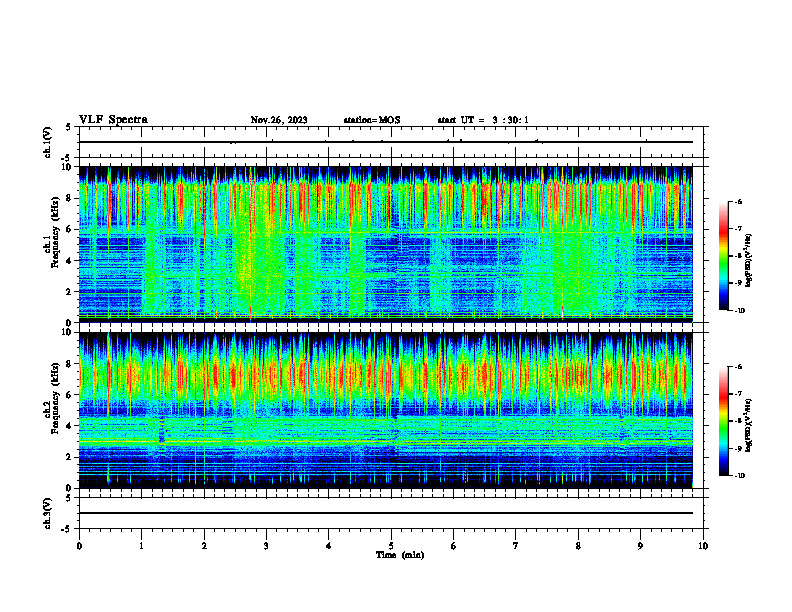The image size is (792, 612).
Task: Click inside the ch.1 spectrogram panel
Action: coord(386,244)
